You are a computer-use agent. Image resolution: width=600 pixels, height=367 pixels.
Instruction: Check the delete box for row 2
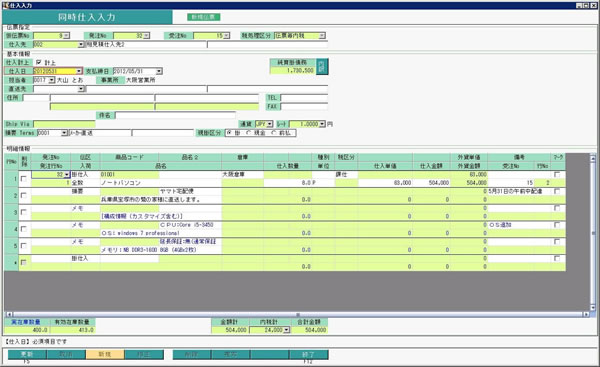pyautogui.click(x=24, y=196)
